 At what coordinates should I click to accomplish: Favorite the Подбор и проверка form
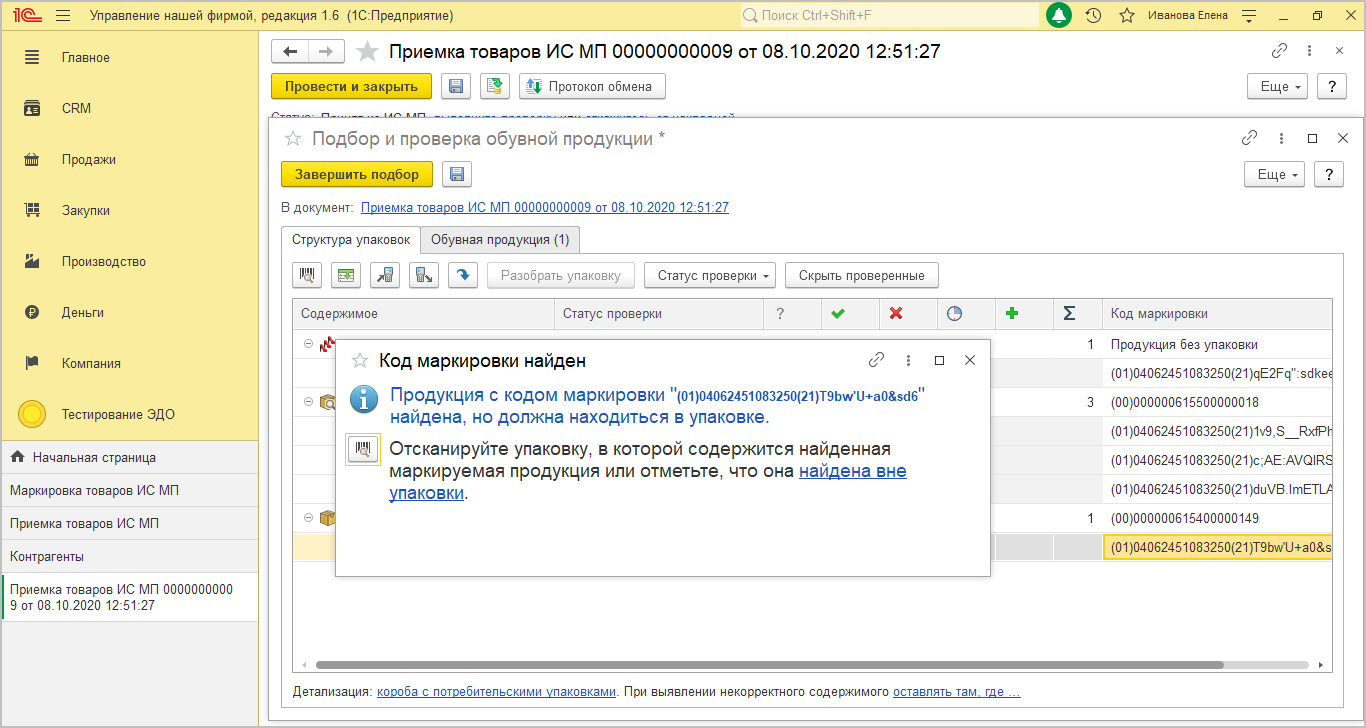(293, 138)
